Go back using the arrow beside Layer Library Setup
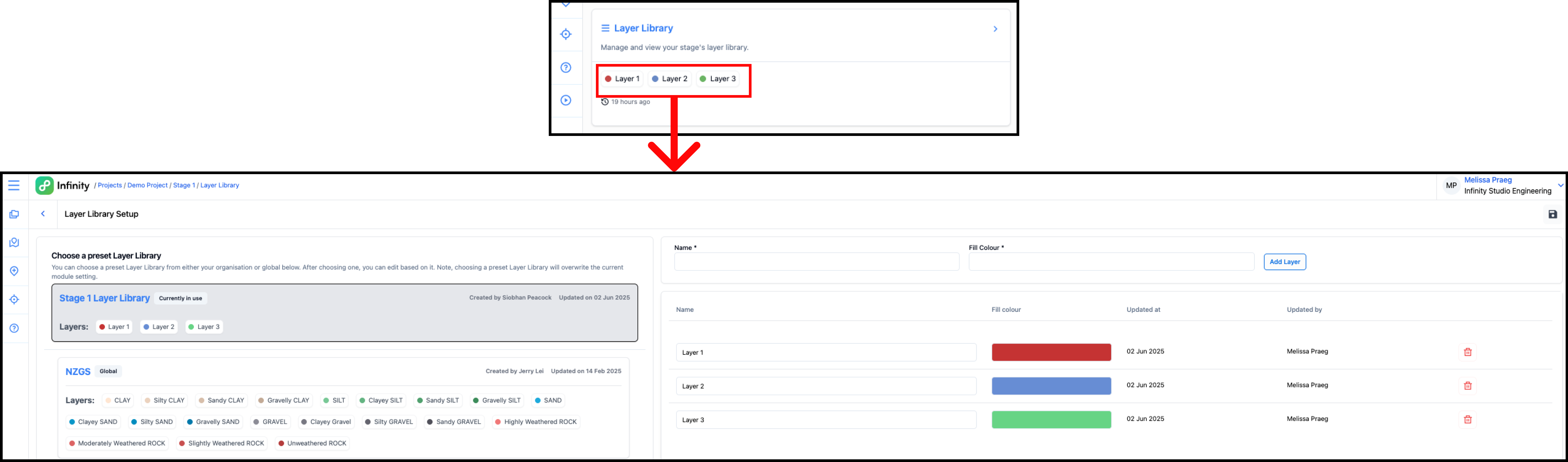The height and width of the screenshot is (462, 1568). pos(43,214)
